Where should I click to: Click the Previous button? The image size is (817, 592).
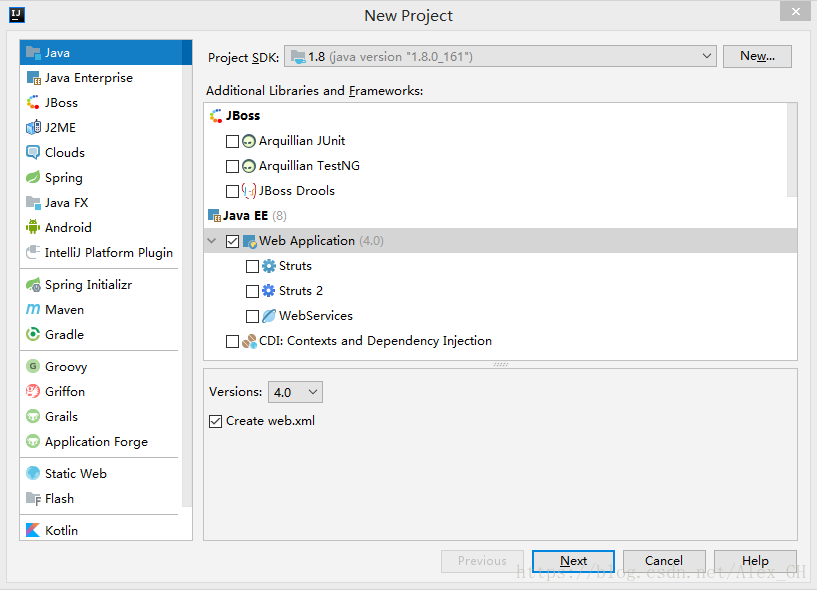[x=482, y=561]
